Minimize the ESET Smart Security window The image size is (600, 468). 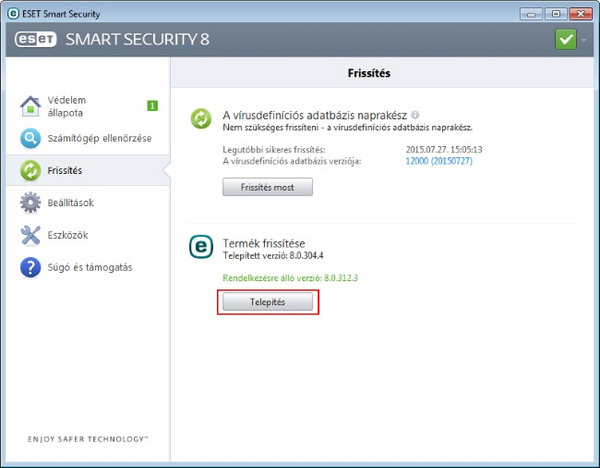coord(531,11)
